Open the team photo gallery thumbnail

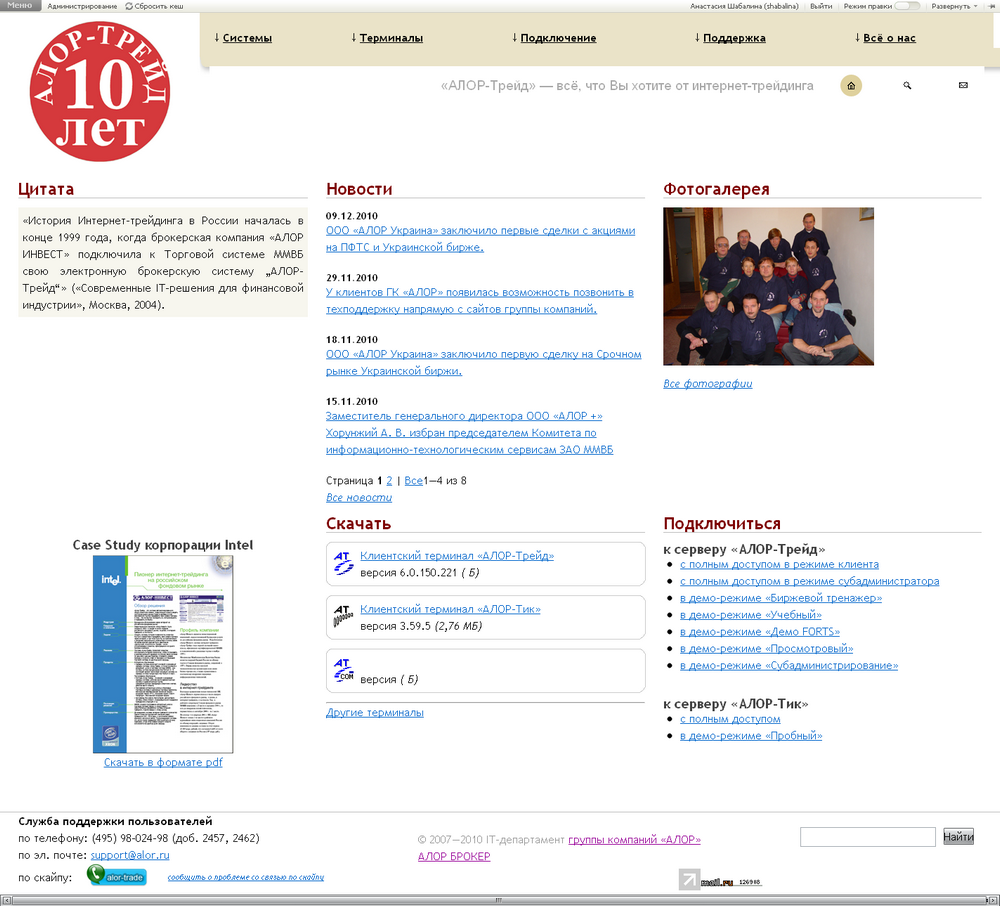pyautogui.click(x=768, y=286)
